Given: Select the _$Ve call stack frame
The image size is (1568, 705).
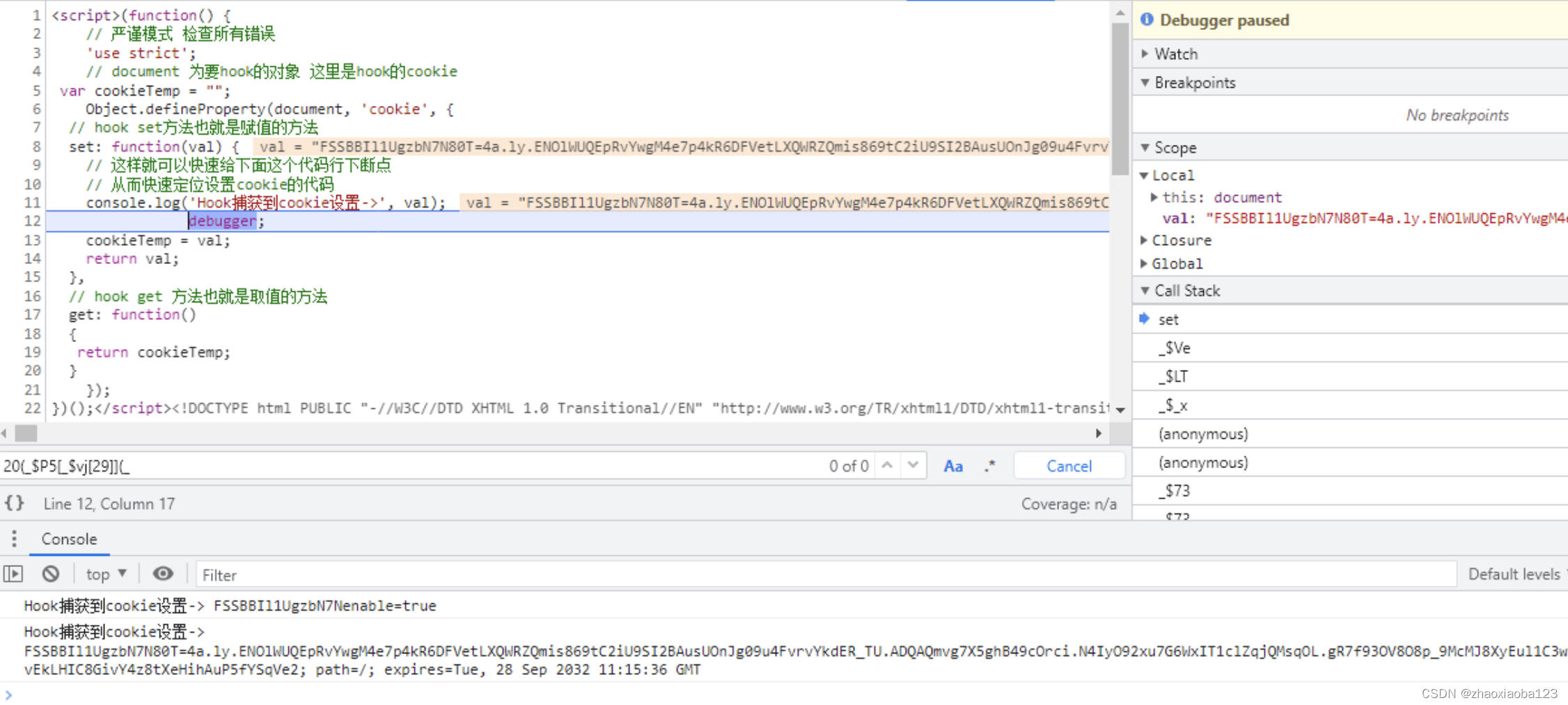Looking at the screenshot, I should tap(1350, 348).
